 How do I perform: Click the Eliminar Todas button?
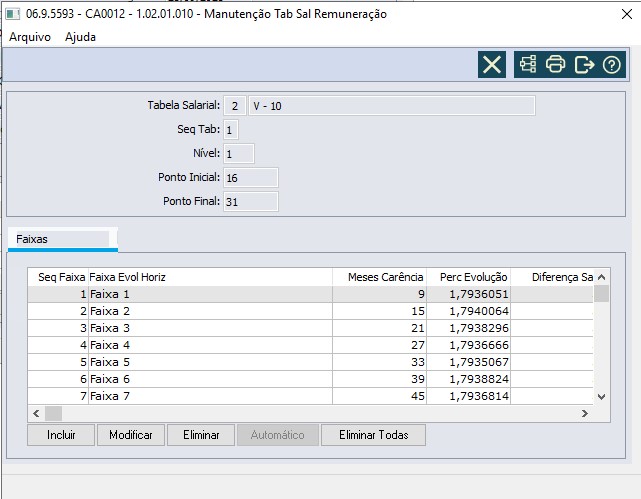click(373, 435)
